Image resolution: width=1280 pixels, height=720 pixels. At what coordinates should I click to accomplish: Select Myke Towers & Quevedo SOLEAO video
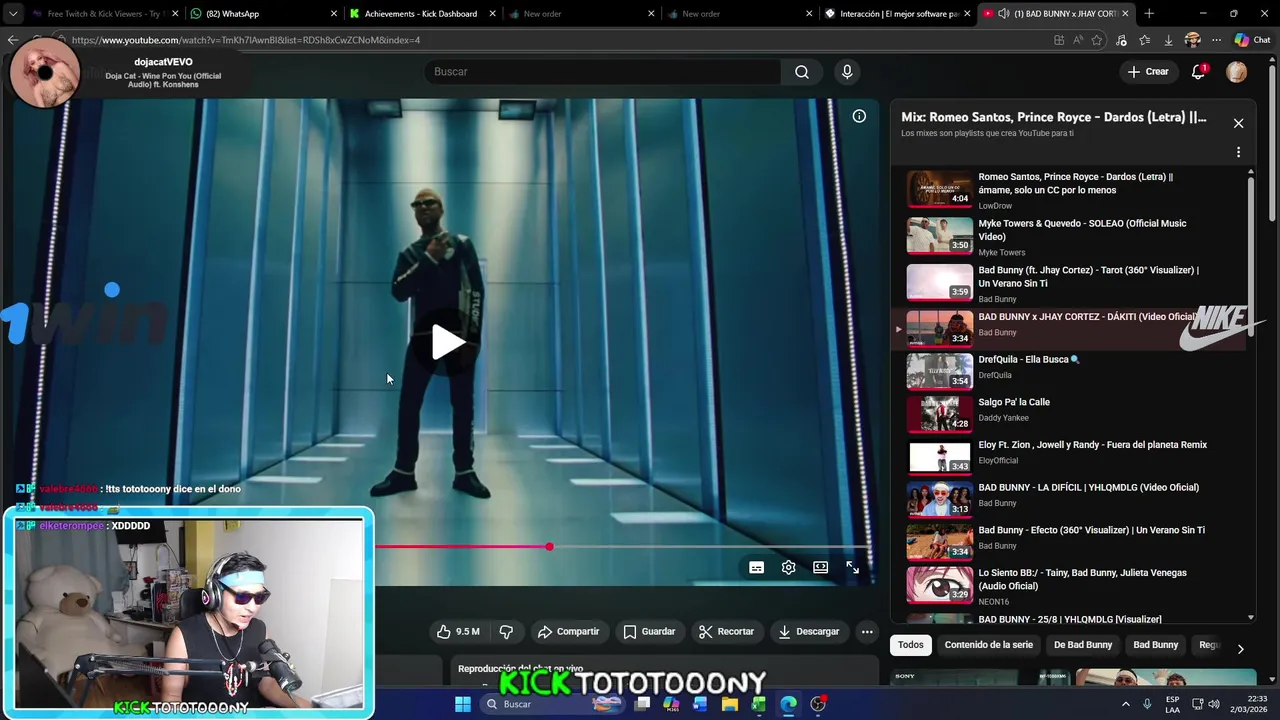[1070, 237]
